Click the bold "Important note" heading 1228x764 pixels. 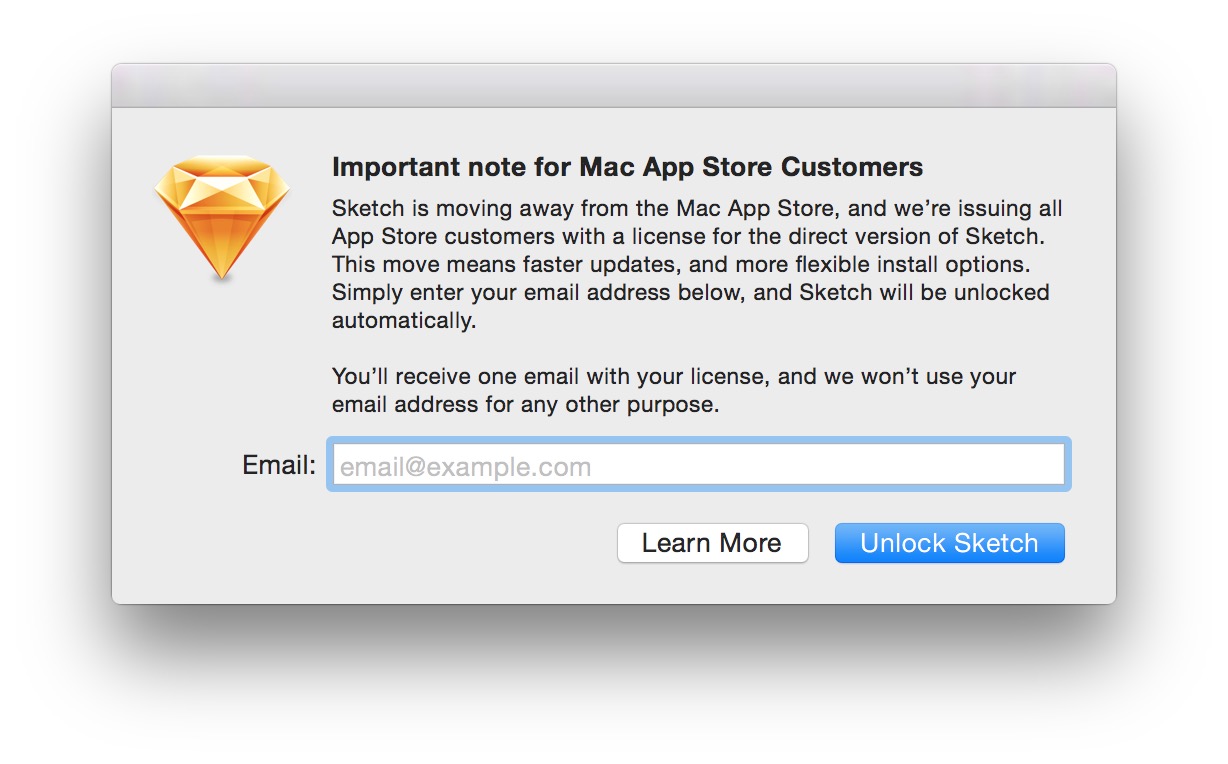click(626, 167)
